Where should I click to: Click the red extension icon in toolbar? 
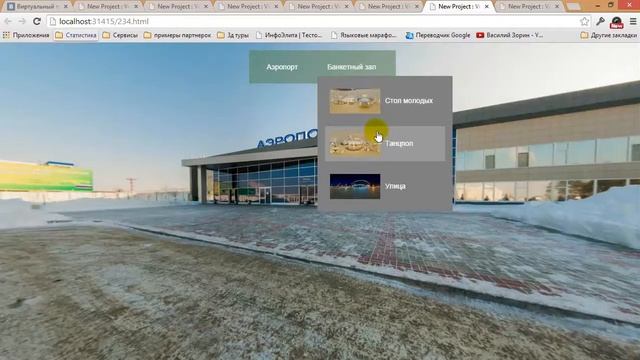pos(616,22)
